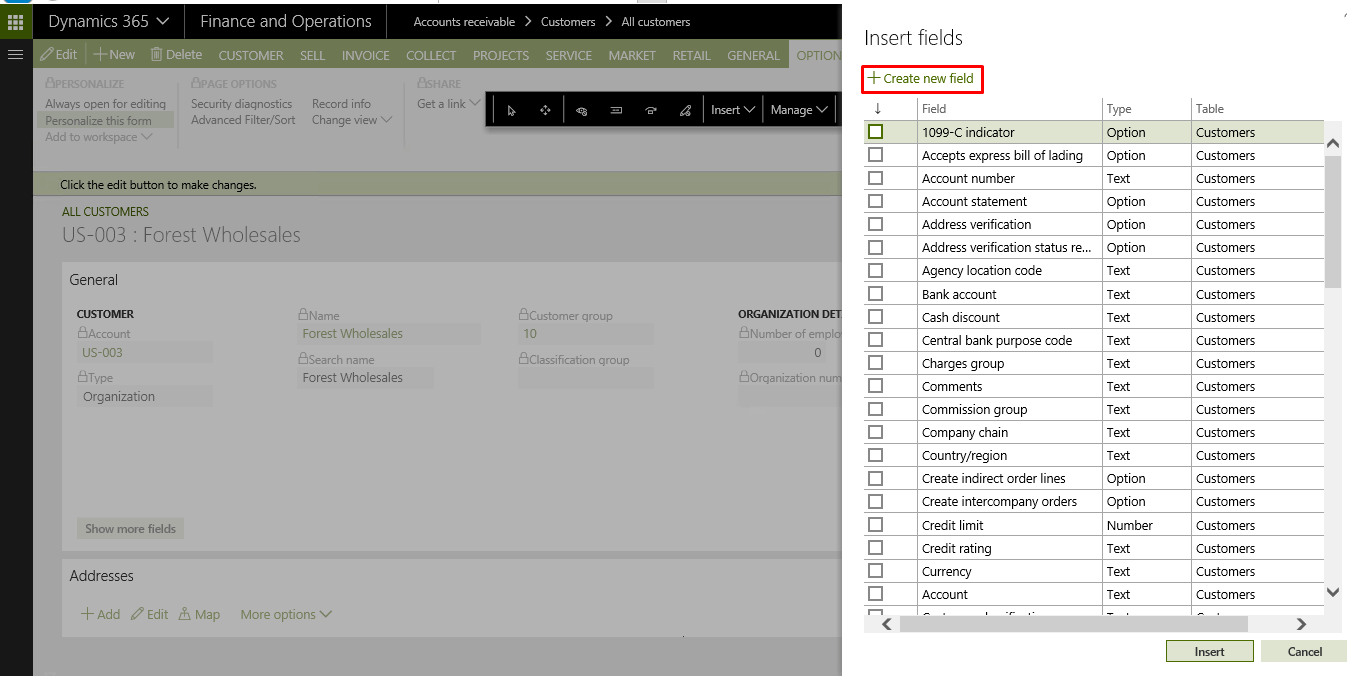
Task: Expand the Insert dropdown in personalization toolbar
Action: 732,110
